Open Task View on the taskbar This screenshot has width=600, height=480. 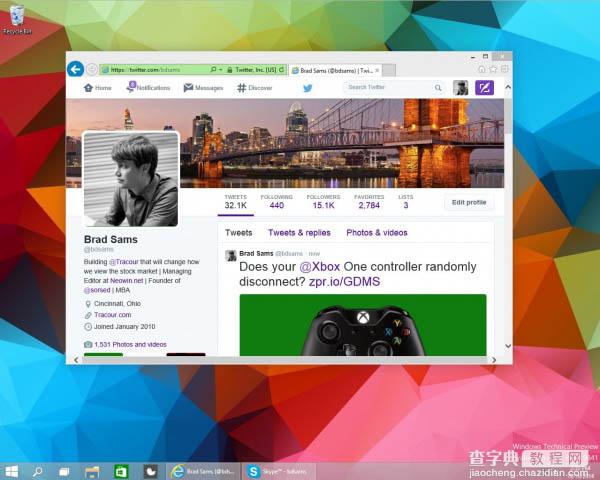pyautogui.click(x=64, y=472)
